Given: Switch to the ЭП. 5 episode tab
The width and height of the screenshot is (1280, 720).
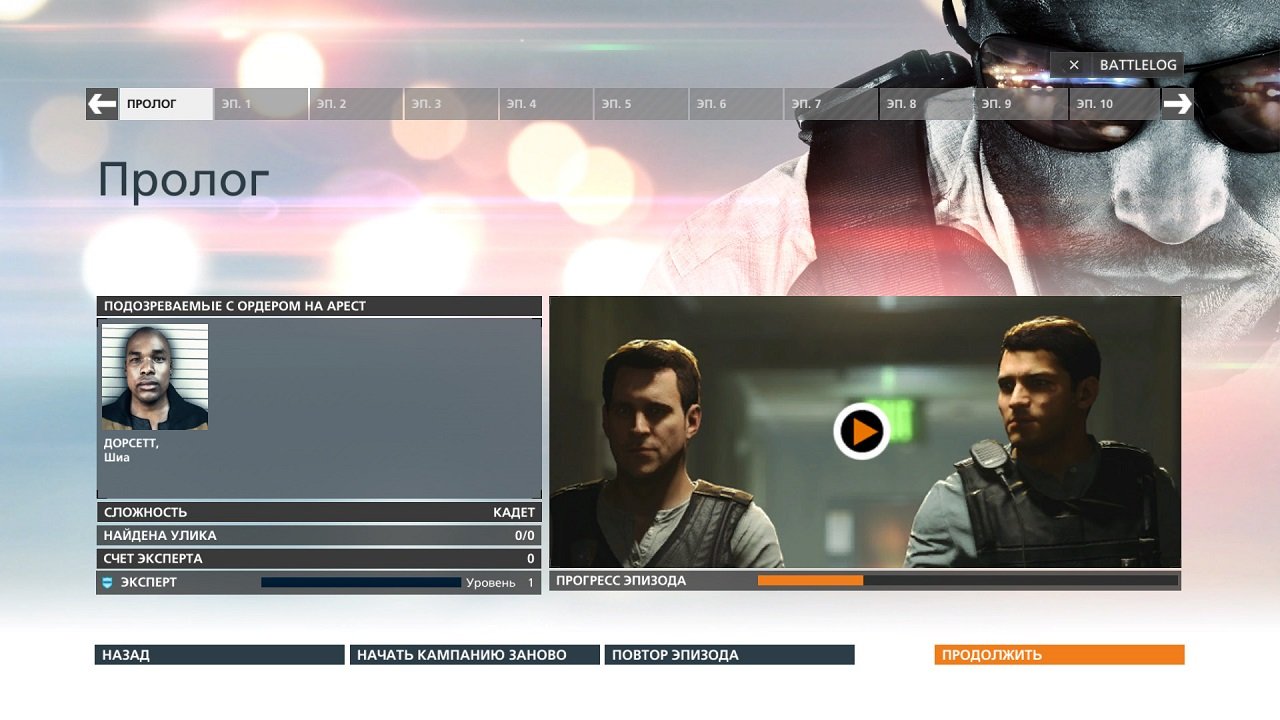Looking at the screenshot, I should 640,103.
